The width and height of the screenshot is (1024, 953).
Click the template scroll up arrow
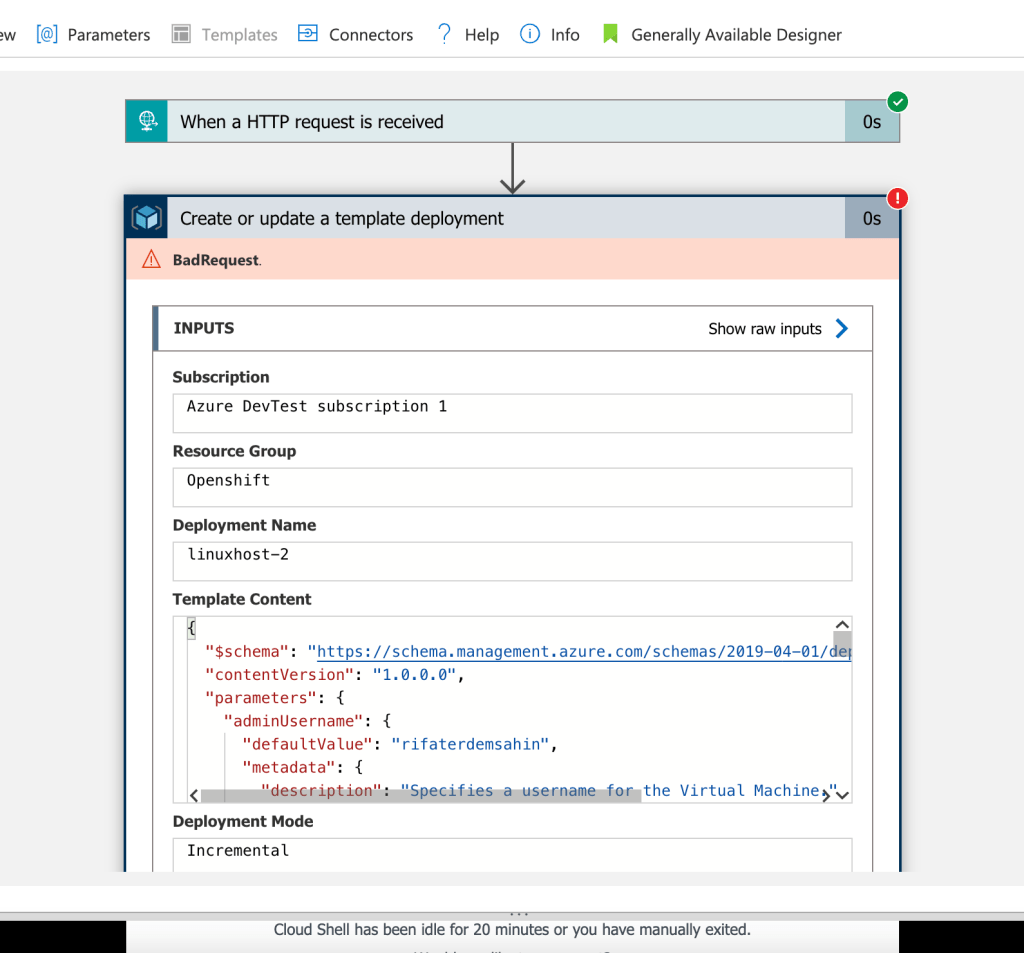pos(842,625)
